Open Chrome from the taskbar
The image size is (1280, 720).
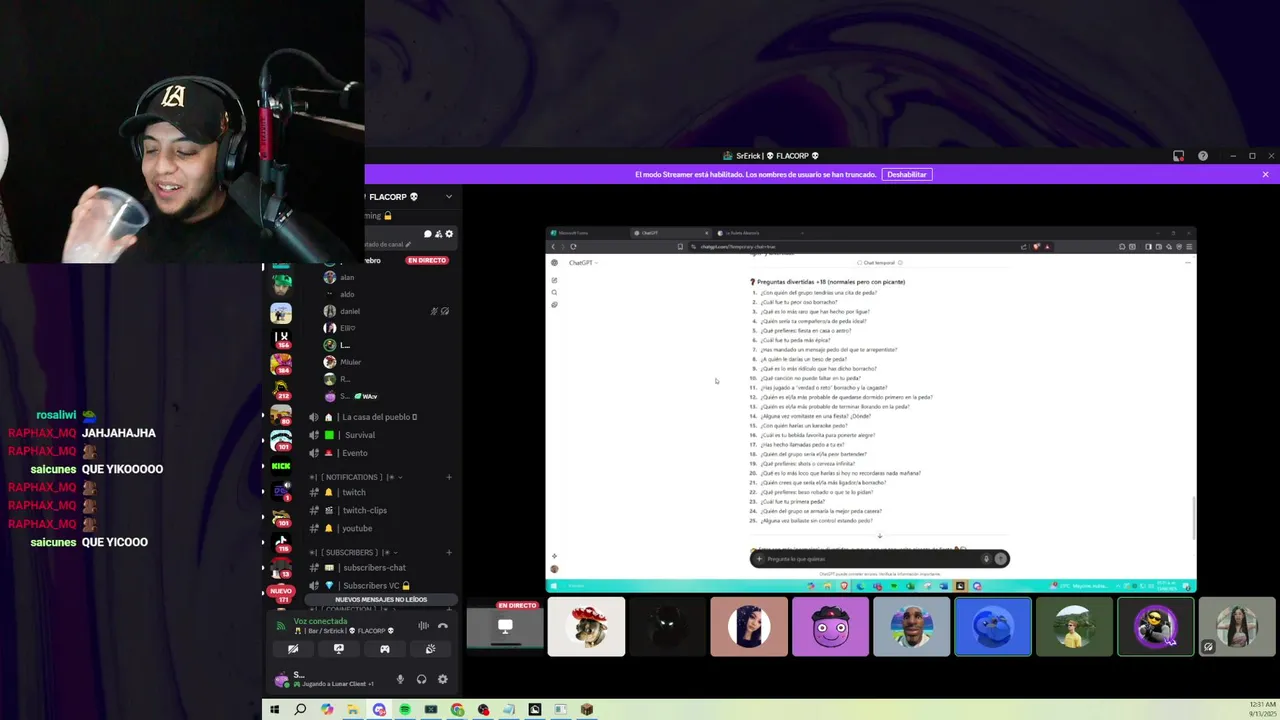pos(457,710)
